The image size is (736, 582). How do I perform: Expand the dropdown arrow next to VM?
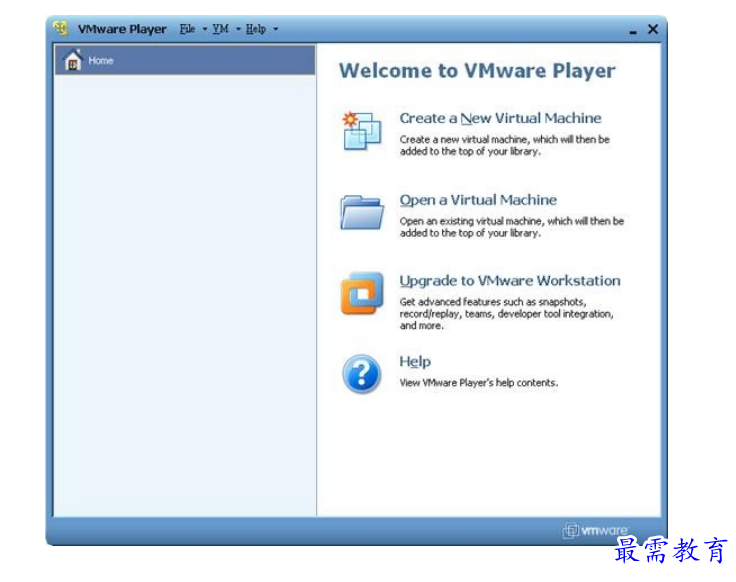pos(238,29)
